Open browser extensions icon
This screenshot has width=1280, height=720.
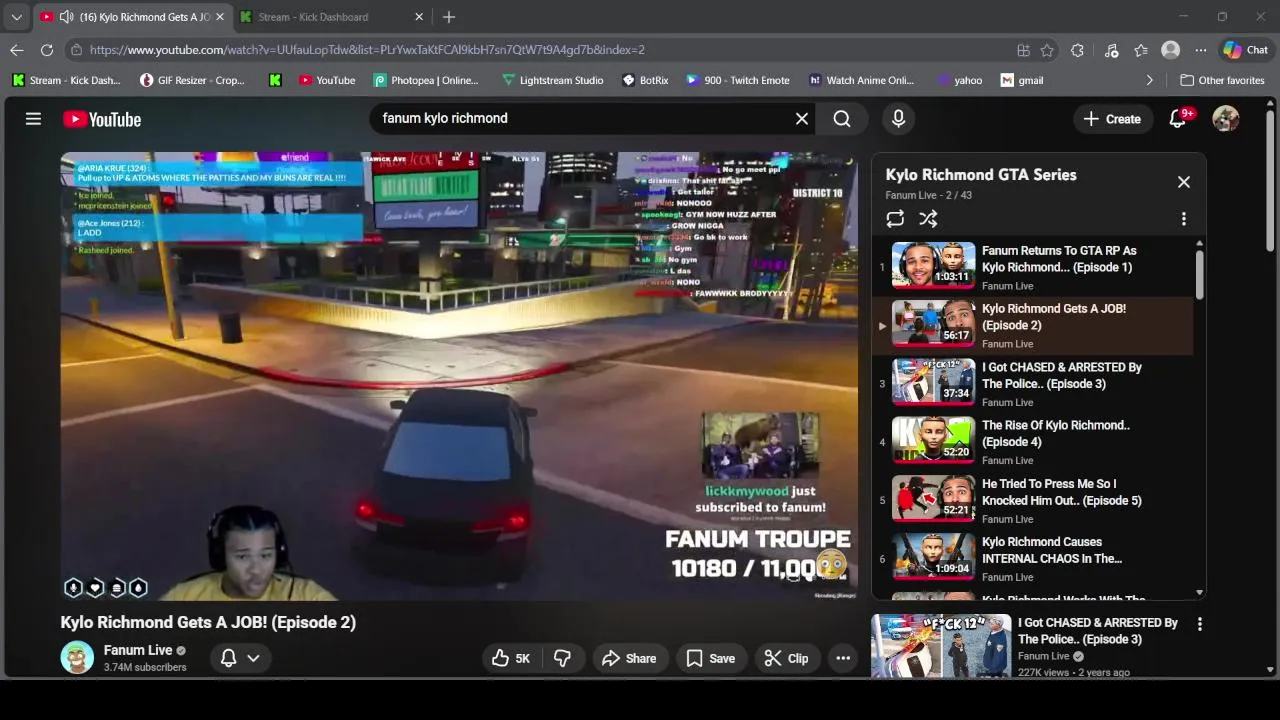[x=1077, y=50]
